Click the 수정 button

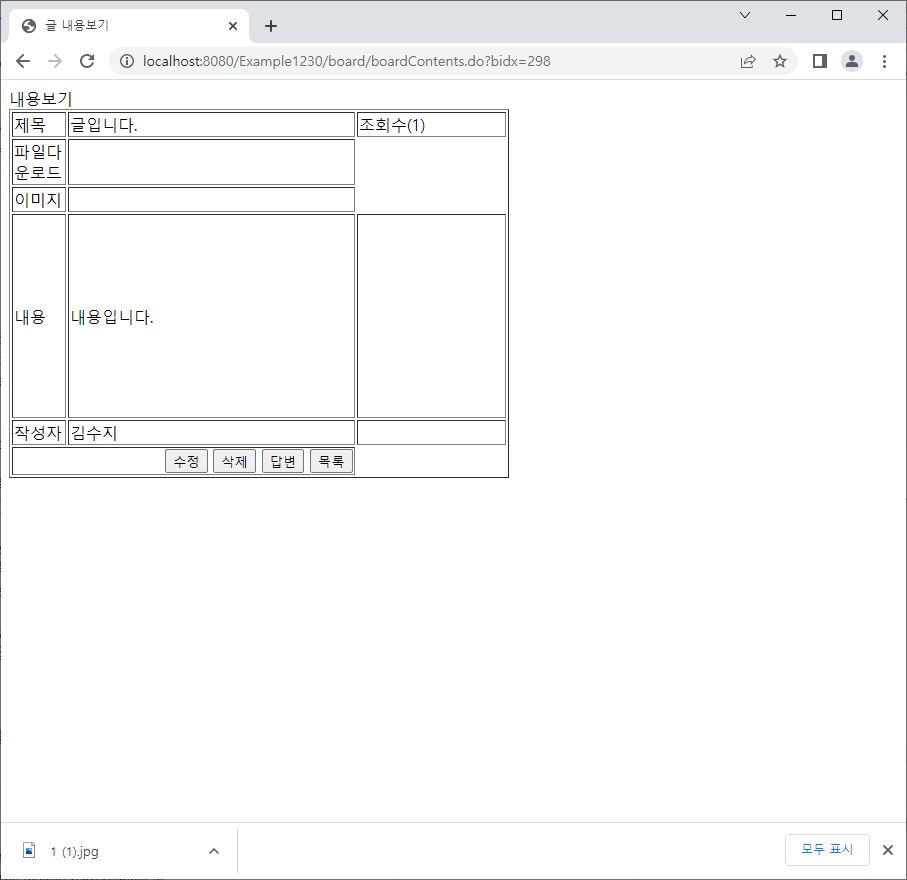coord(186,462)
